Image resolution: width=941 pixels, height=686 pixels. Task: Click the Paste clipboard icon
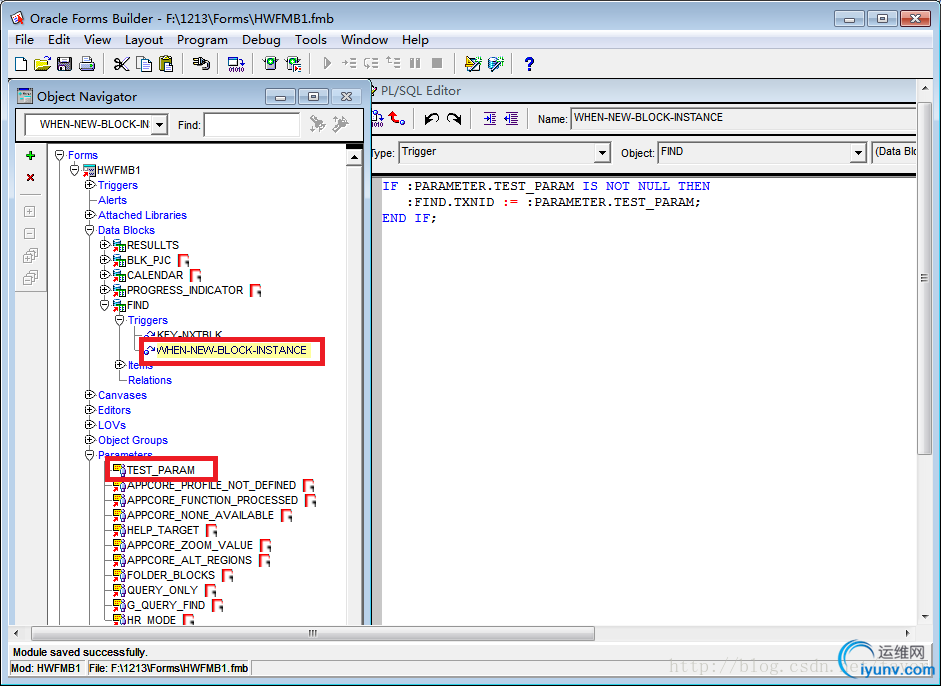pyautogui.click(x=166, y=64)
